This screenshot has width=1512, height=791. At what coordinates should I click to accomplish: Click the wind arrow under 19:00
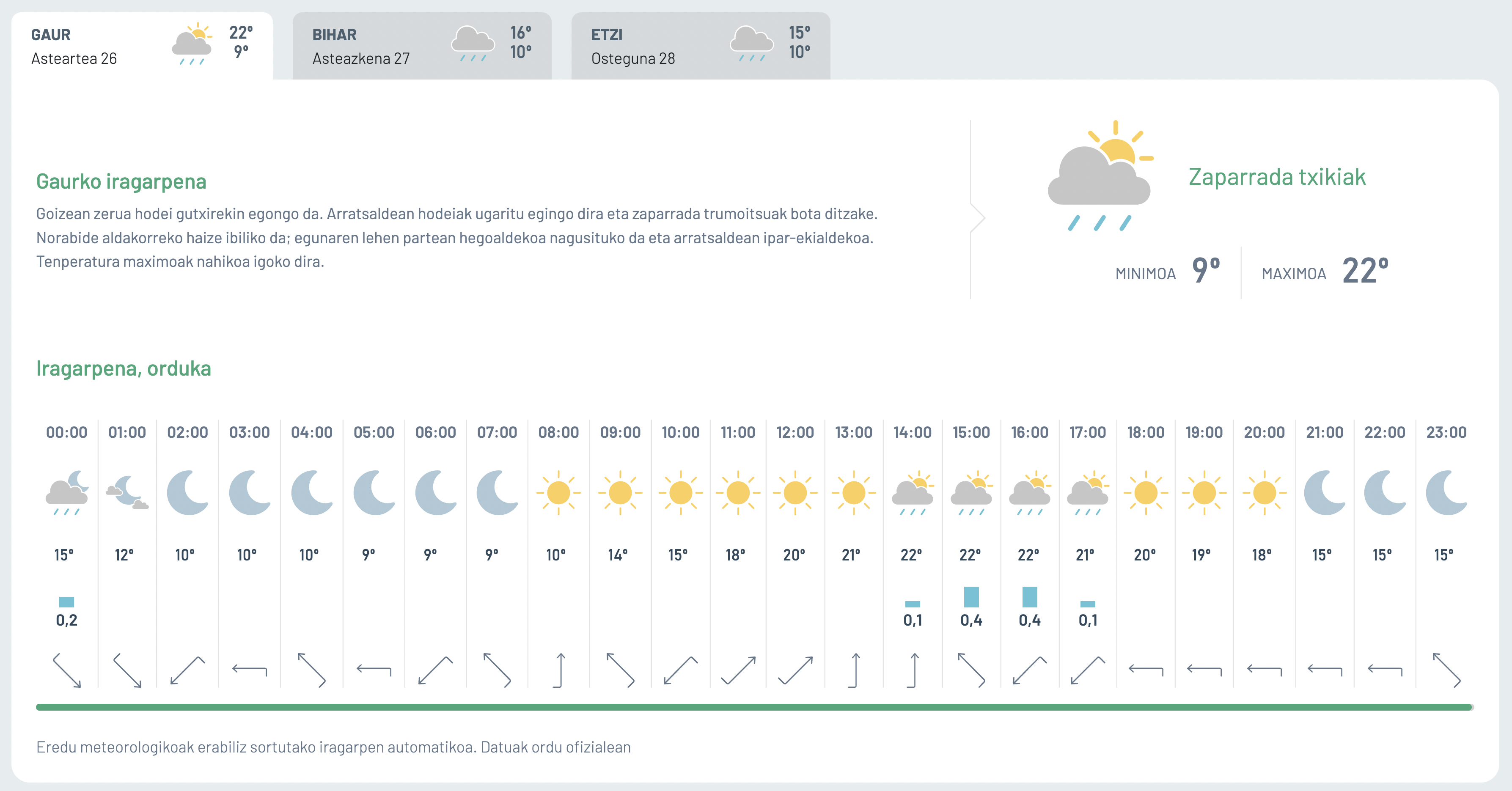[x=1204, y=670]
